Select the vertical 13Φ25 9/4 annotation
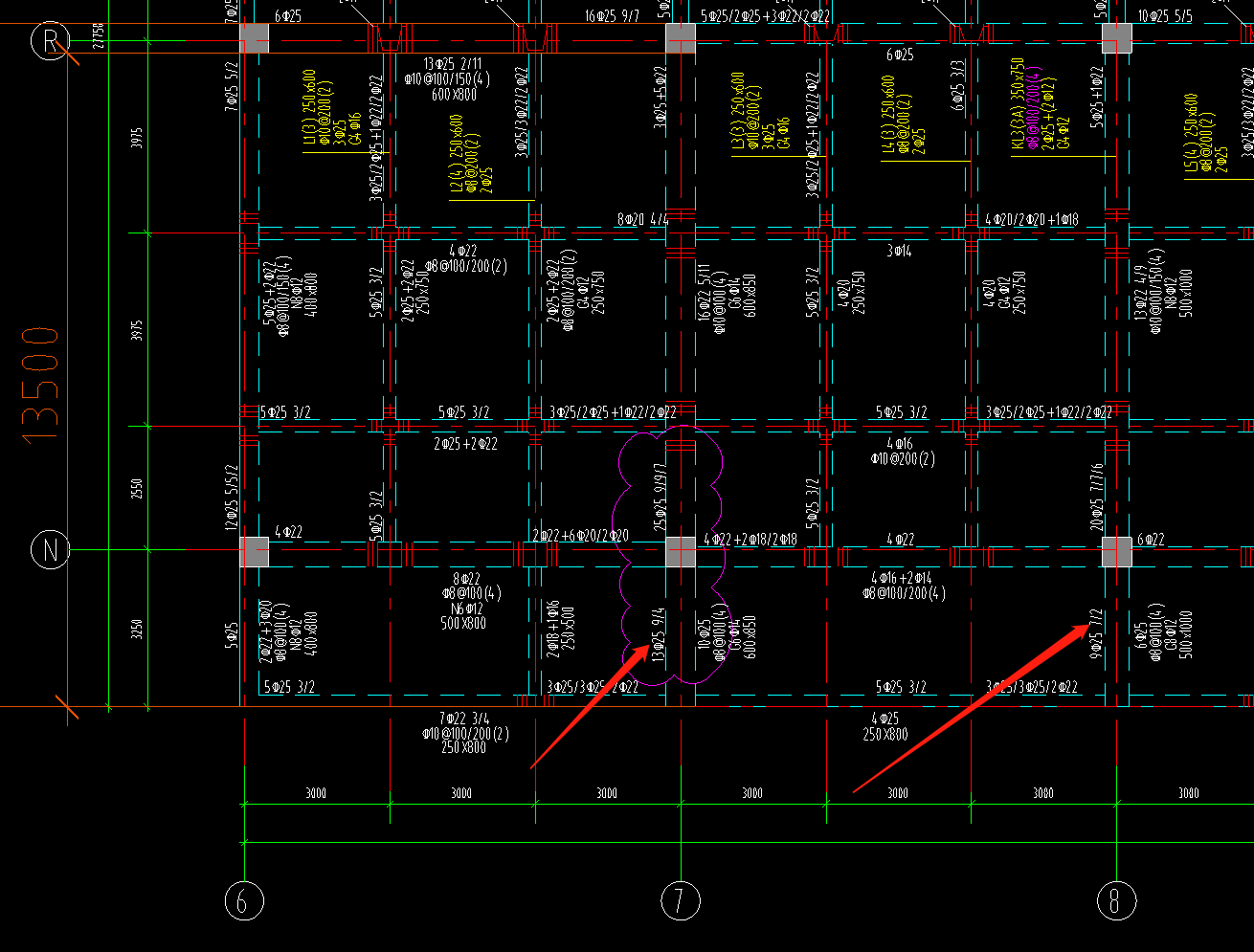Screen dimensions: 1254x952 click(x=660, y=635)
